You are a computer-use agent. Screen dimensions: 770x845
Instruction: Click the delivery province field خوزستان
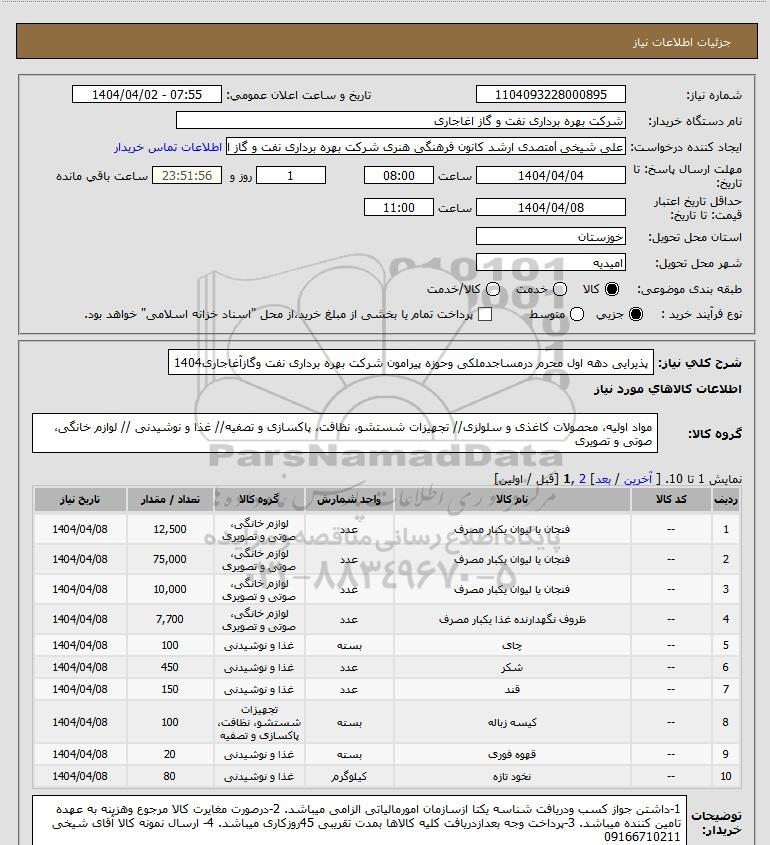pos(551,237)
